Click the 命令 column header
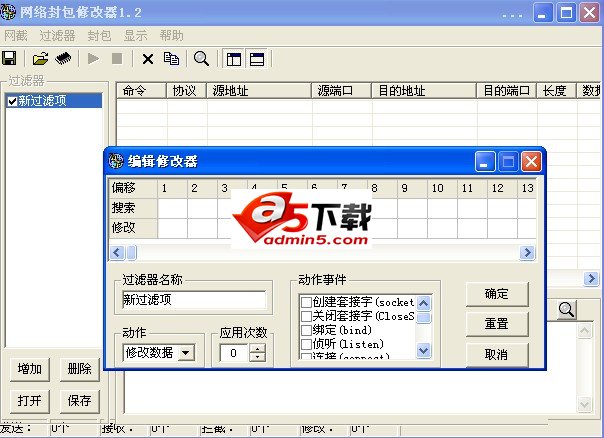This screenshot has width=604, height=438. pyautogui.click(x=141, y=91)
